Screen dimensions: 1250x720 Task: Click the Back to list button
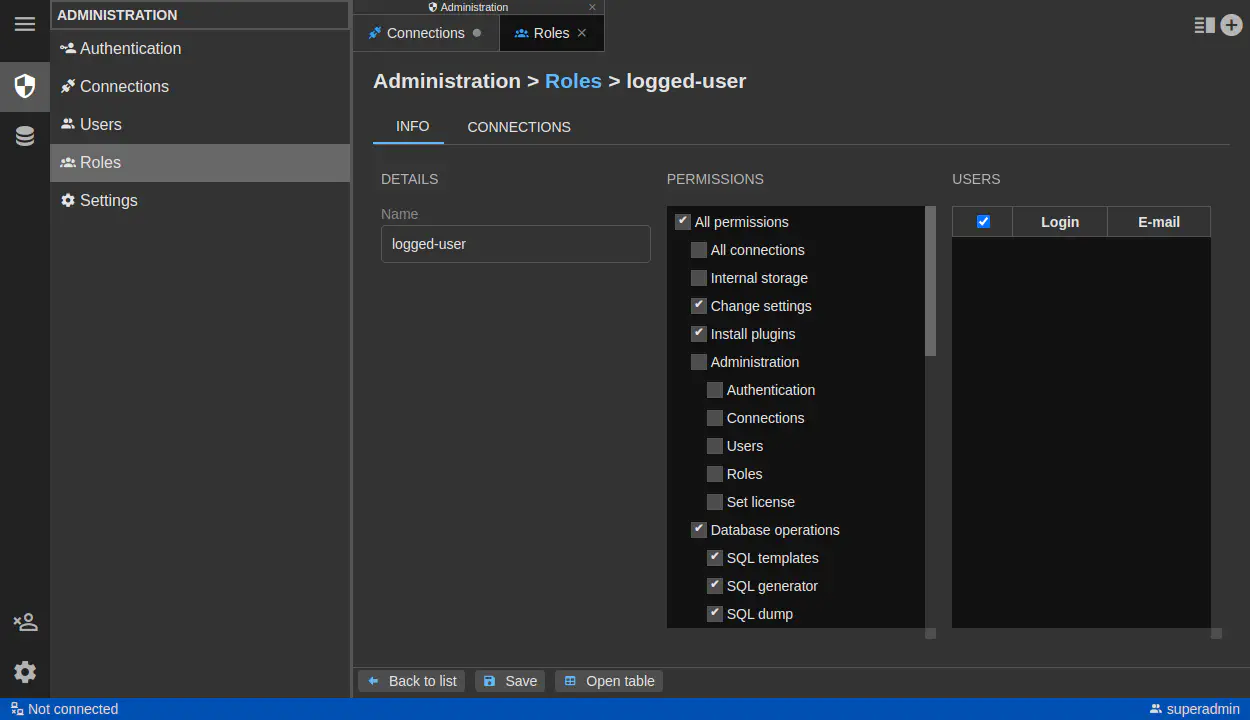(x=412, y=681)
